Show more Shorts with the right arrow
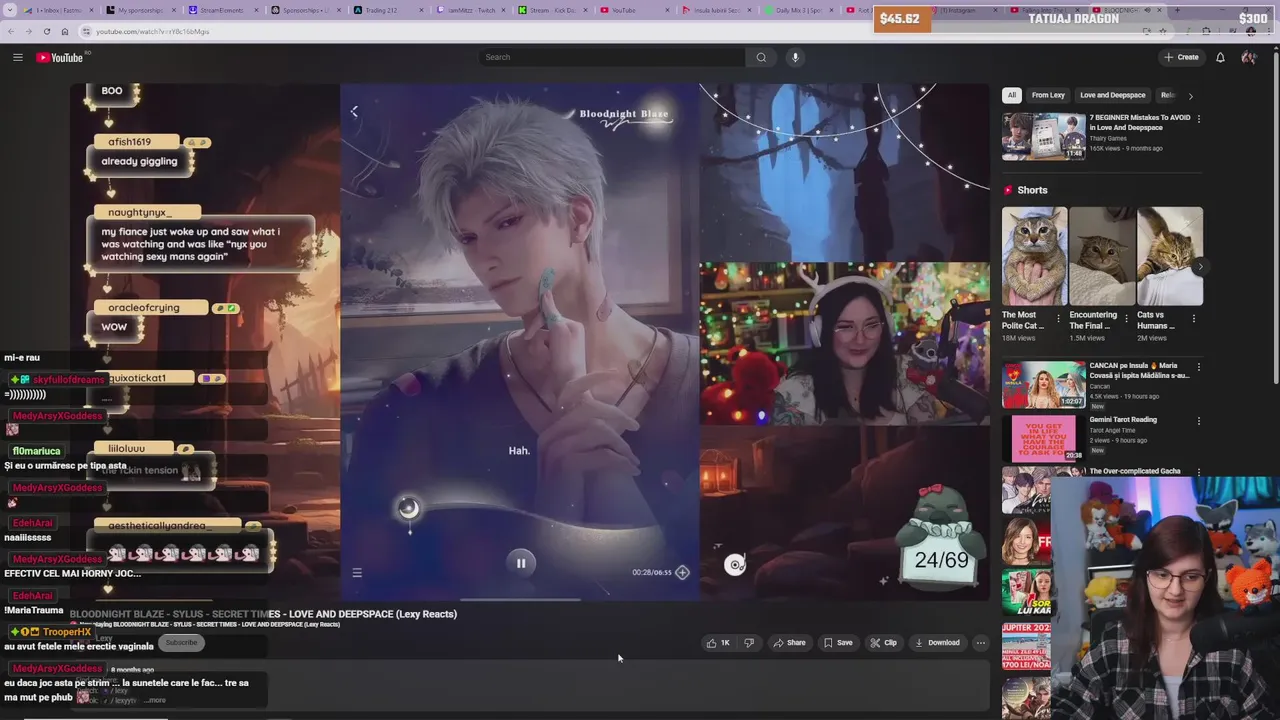The image size is (1280, 720). pos(1200,266)
